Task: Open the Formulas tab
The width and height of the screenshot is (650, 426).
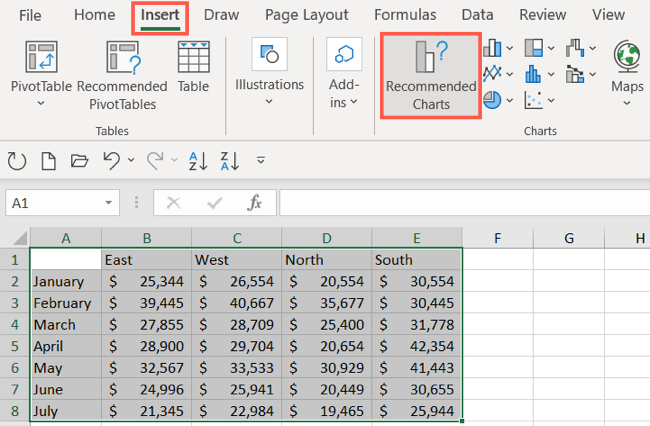Action: 405,15
